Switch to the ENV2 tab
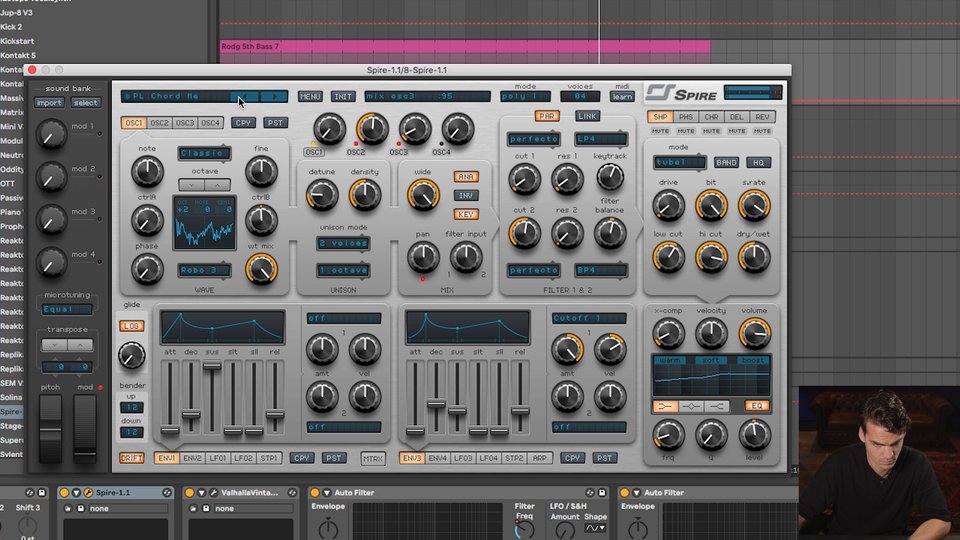 (192, 458)
